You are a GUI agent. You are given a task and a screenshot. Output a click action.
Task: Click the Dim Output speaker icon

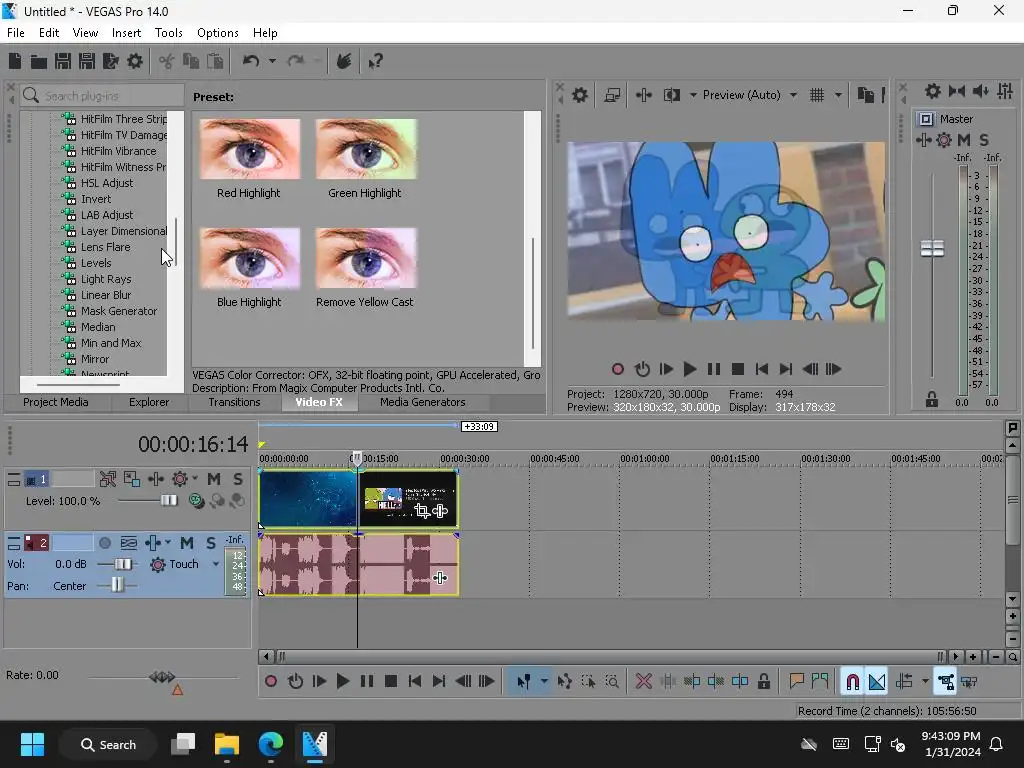pyautogui.click(x=980, y=91)
